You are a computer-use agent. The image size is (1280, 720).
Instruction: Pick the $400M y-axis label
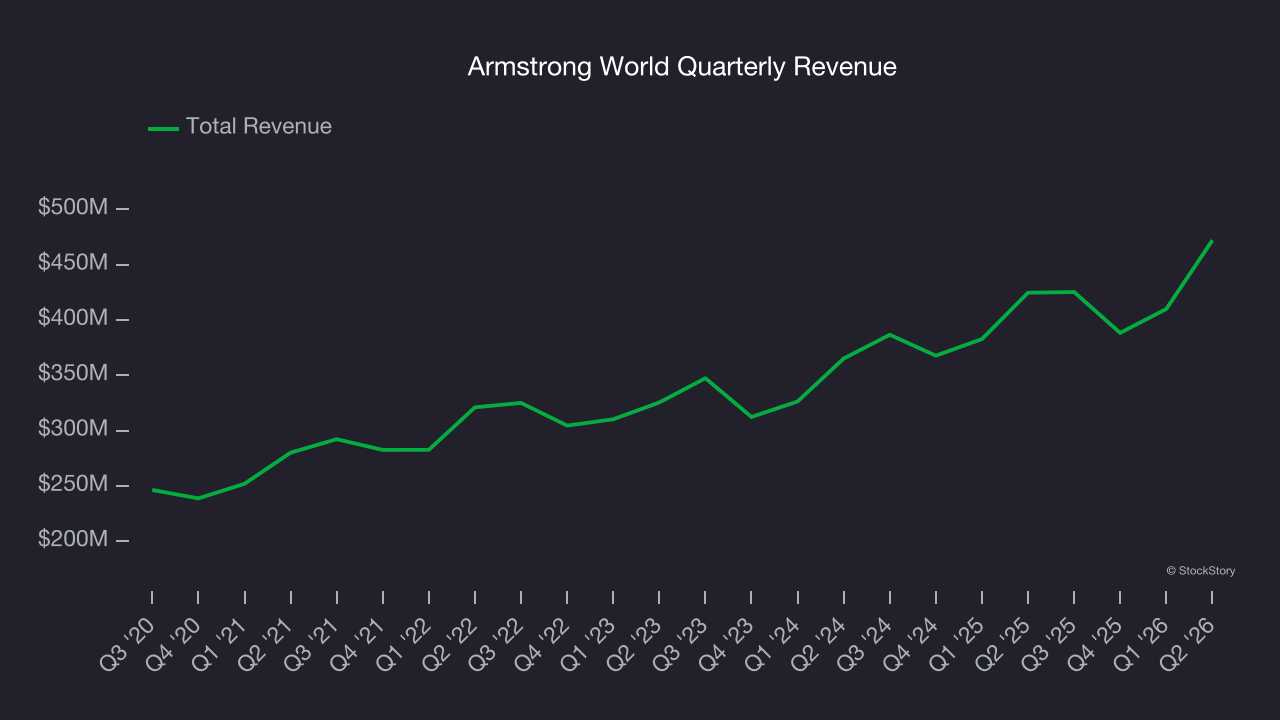[x=73, y=318]
